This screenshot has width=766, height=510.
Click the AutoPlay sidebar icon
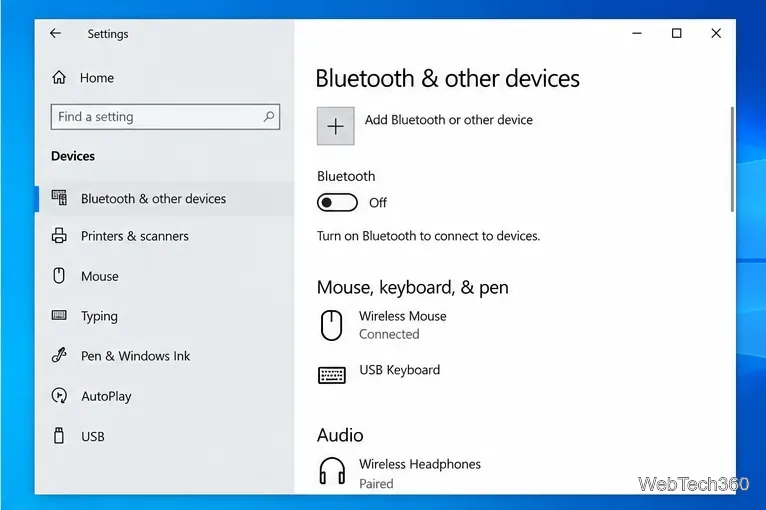(59, 395)
